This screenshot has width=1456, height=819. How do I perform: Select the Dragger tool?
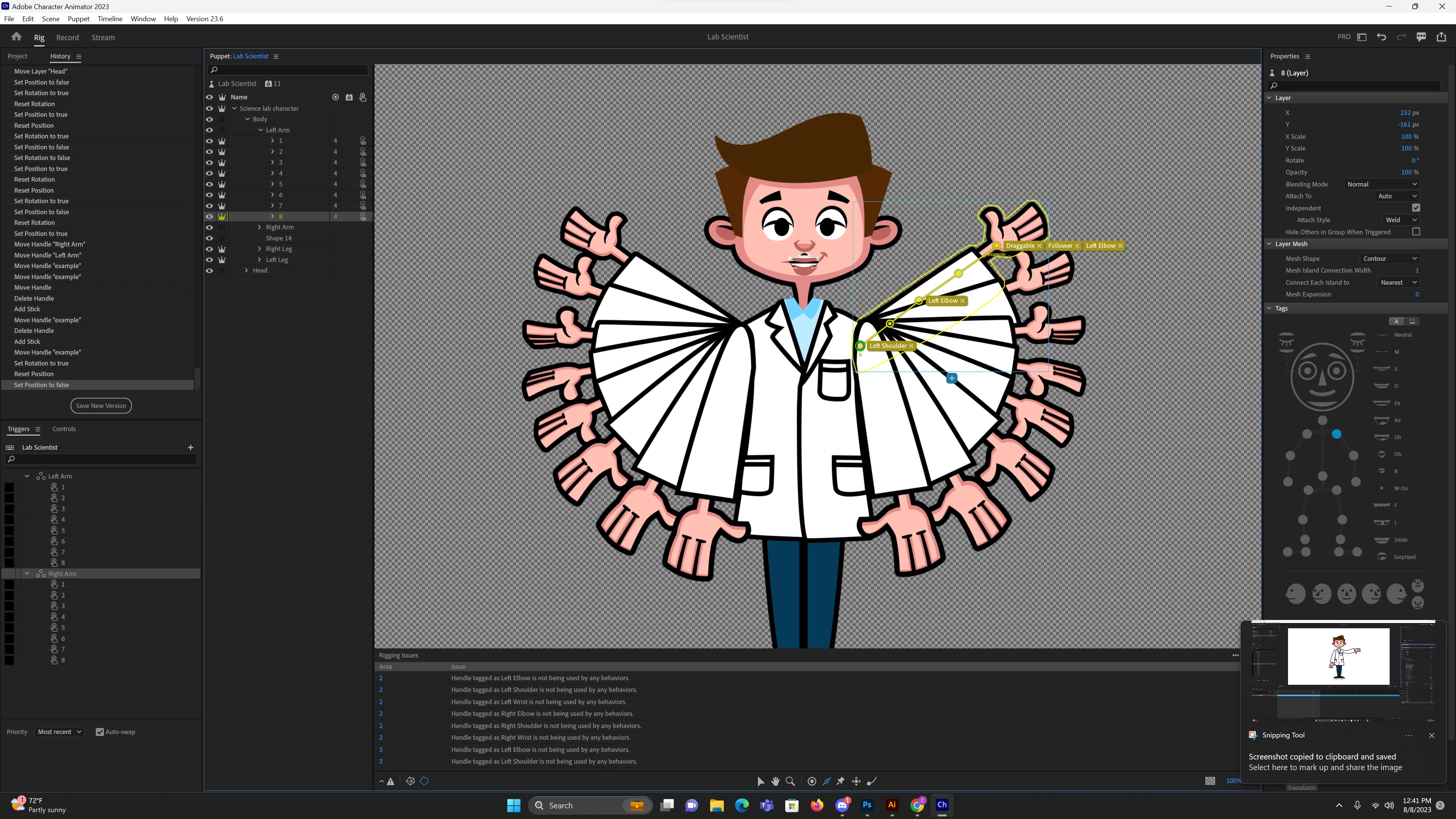(x=856, y=781)
